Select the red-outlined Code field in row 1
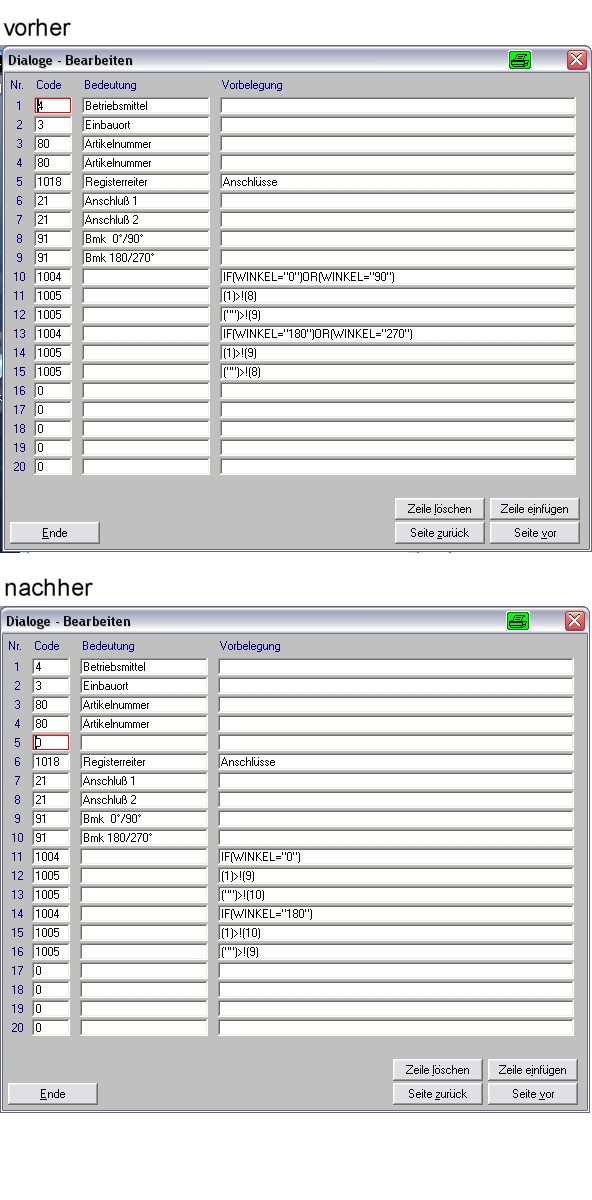Screen dimensions: 592x1200 pos(53,106)
